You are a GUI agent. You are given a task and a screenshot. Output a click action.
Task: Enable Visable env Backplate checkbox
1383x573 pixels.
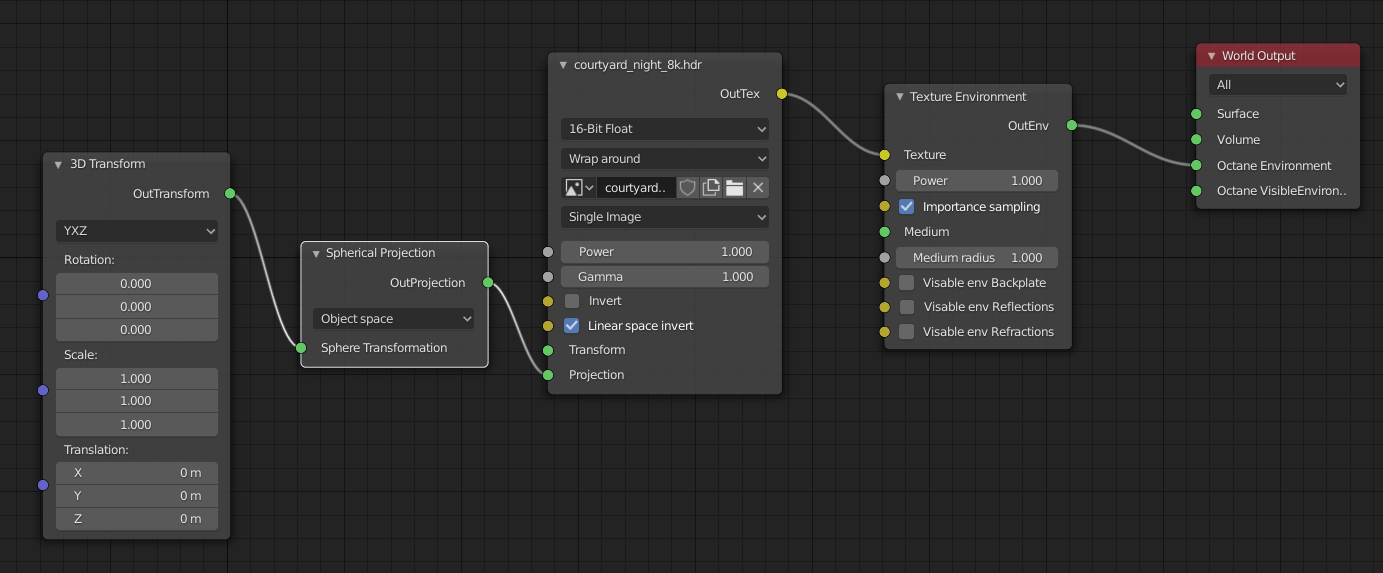[907, 283]
